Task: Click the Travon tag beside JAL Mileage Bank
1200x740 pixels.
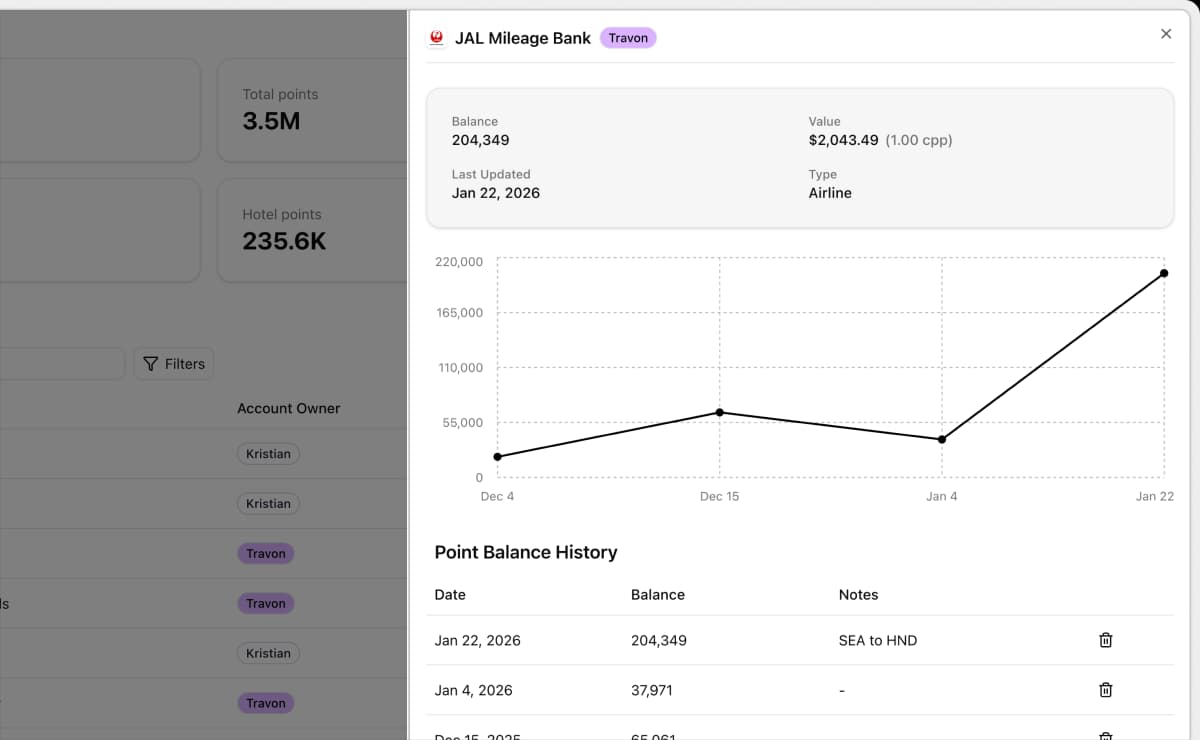Action: pyautogui.click(x=628, y=38)
